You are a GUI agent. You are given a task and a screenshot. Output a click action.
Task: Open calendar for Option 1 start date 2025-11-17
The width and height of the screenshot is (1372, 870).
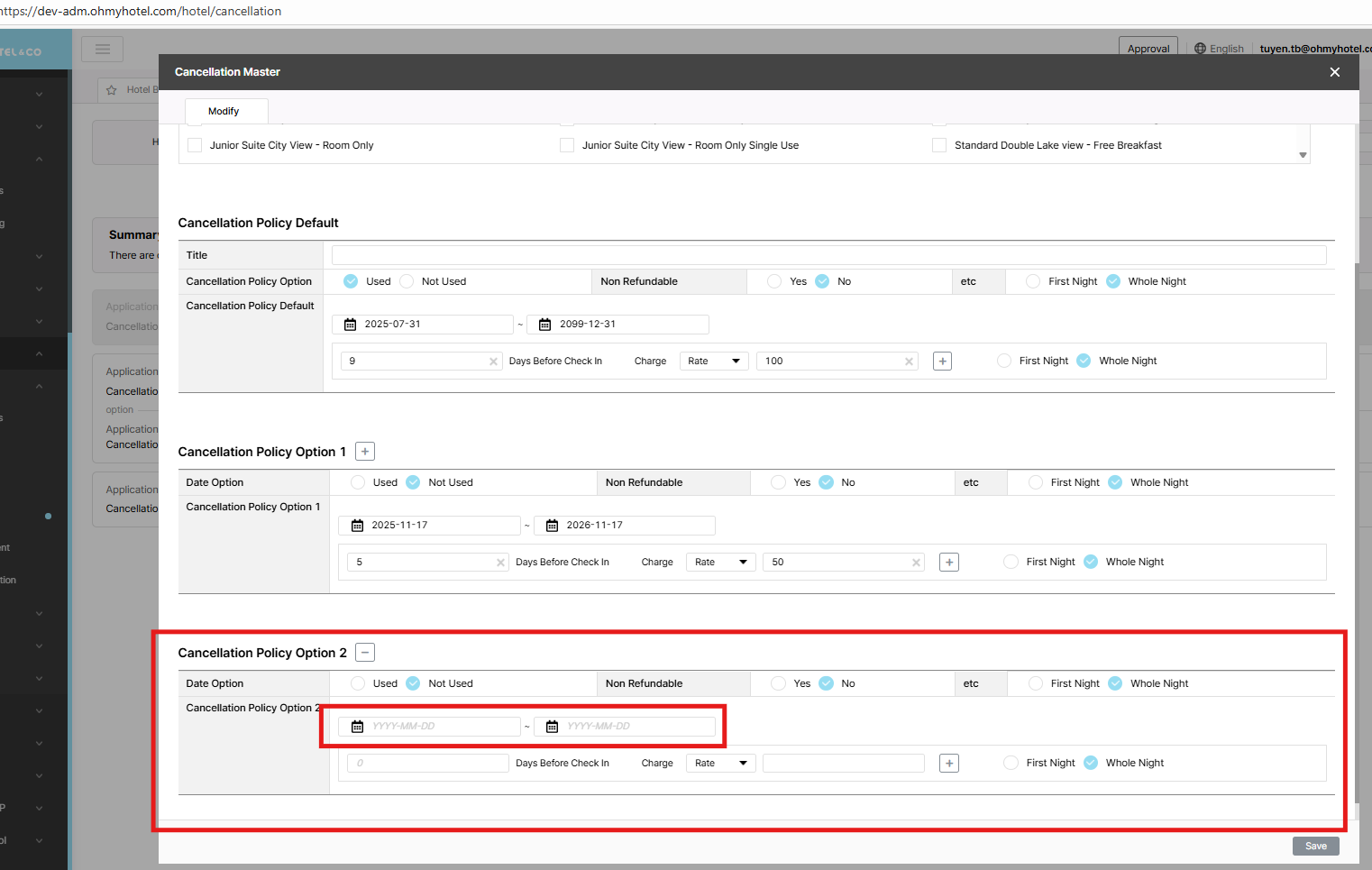[x=358, y=526]
